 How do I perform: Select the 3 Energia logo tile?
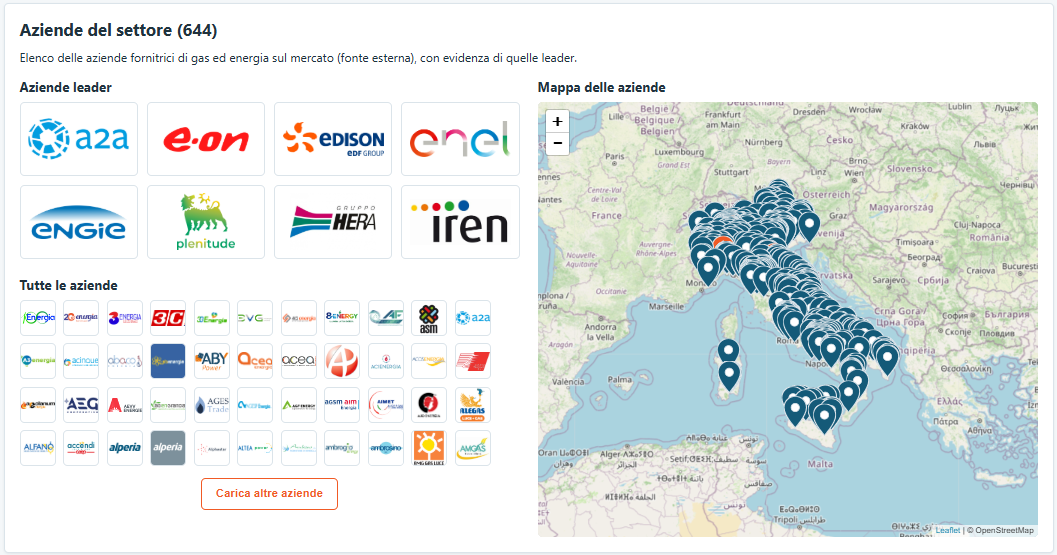point(125,318)
